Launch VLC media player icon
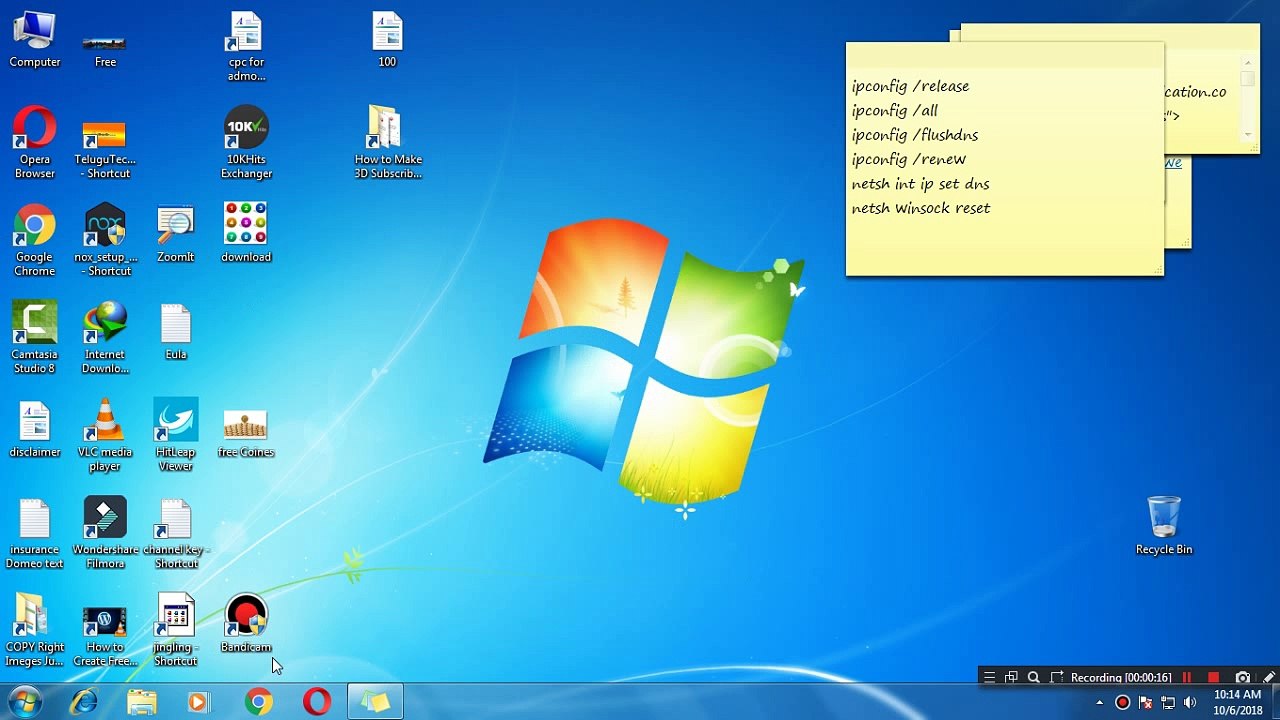 coord(105,436)
